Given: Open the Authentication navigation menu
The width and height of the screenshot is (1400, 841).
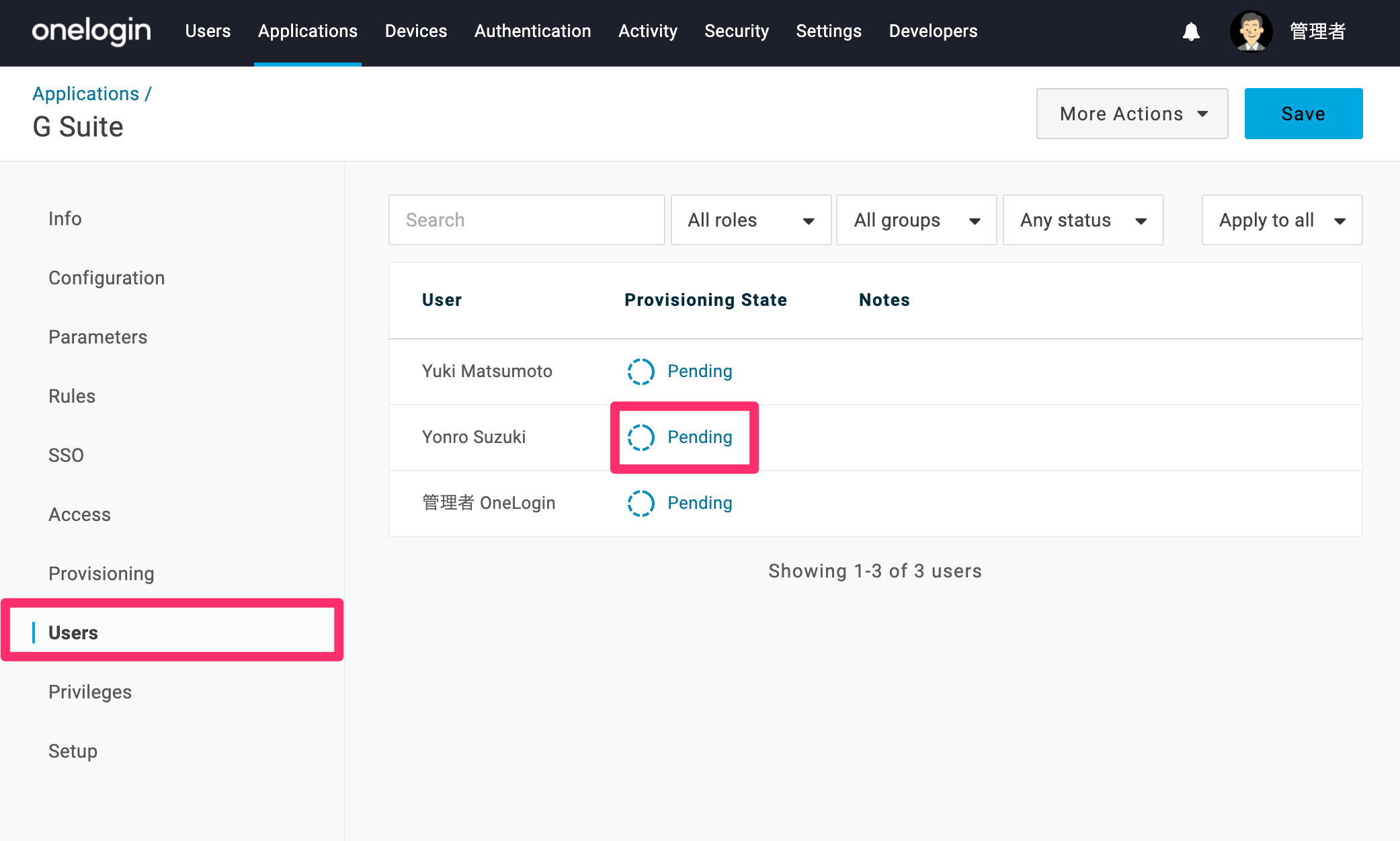Looking at the screenshot, I should coord(533,31).
